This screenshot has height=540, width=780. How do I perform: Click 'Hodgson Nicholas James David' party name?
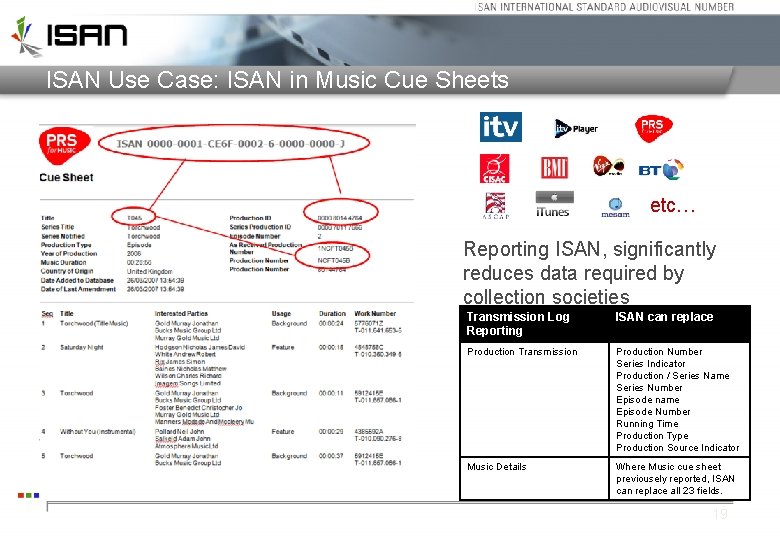200,348
